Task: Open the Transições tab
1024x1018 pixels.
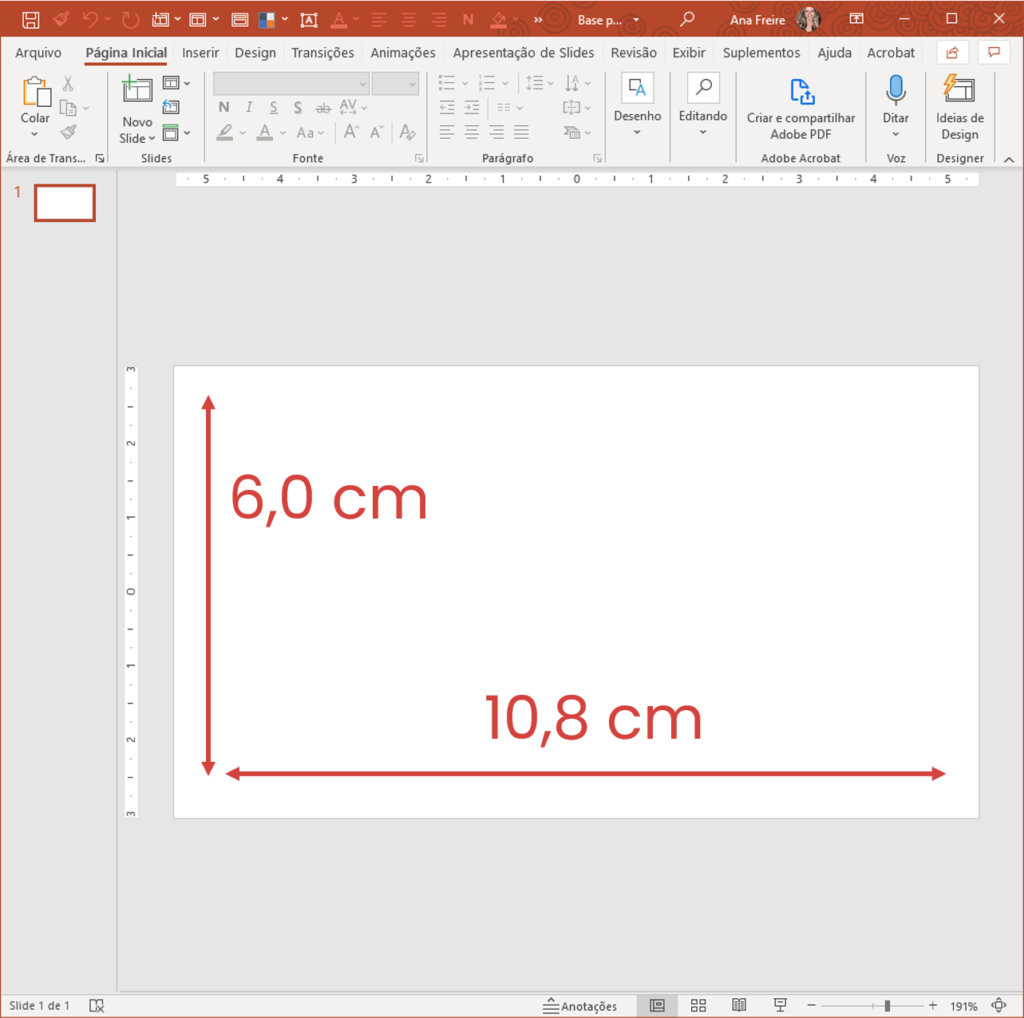Action: coord(322,53)
